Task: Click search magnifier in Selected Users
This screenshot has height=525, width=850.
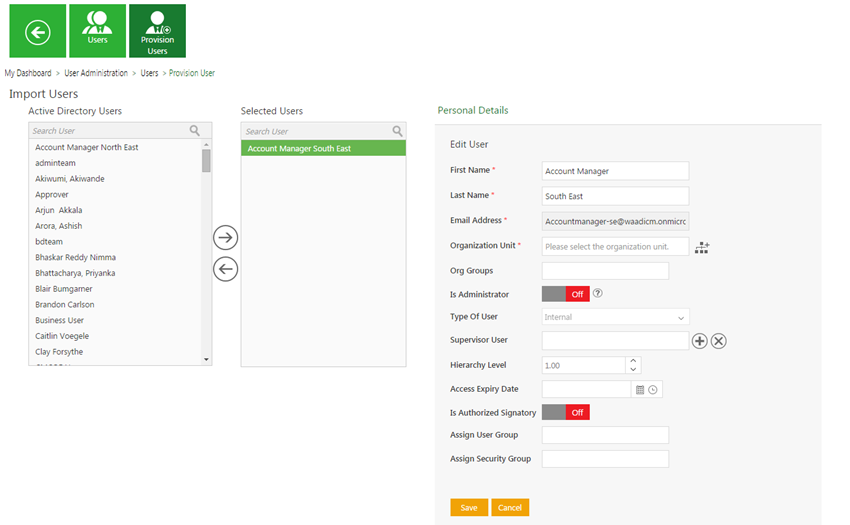Action: click(x=397, y=131)
